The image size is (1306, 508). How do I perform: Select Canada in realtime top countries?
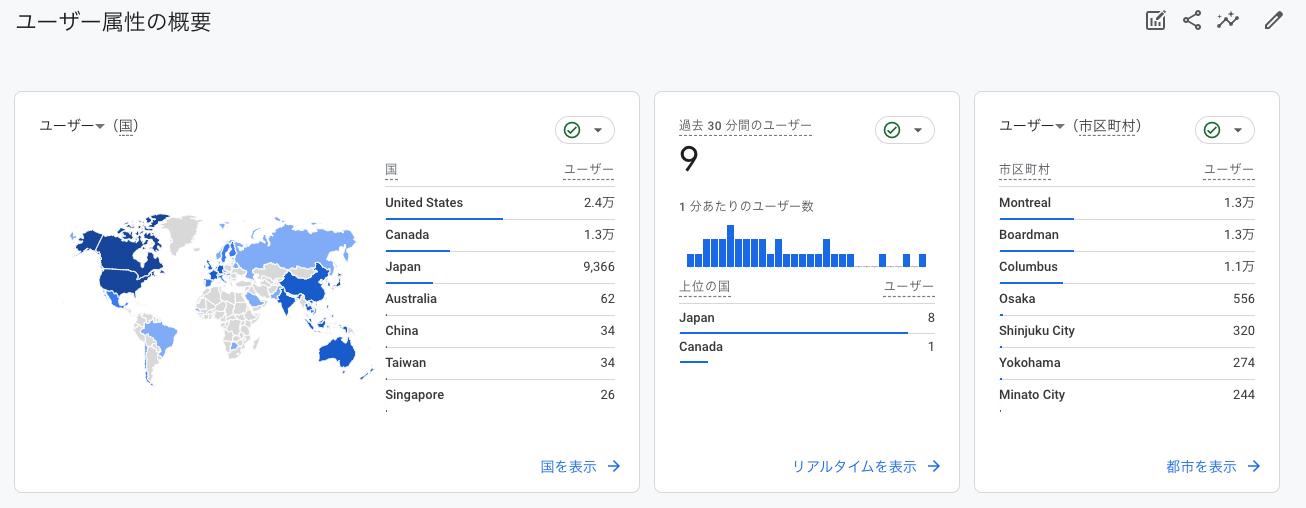[807, 347]
